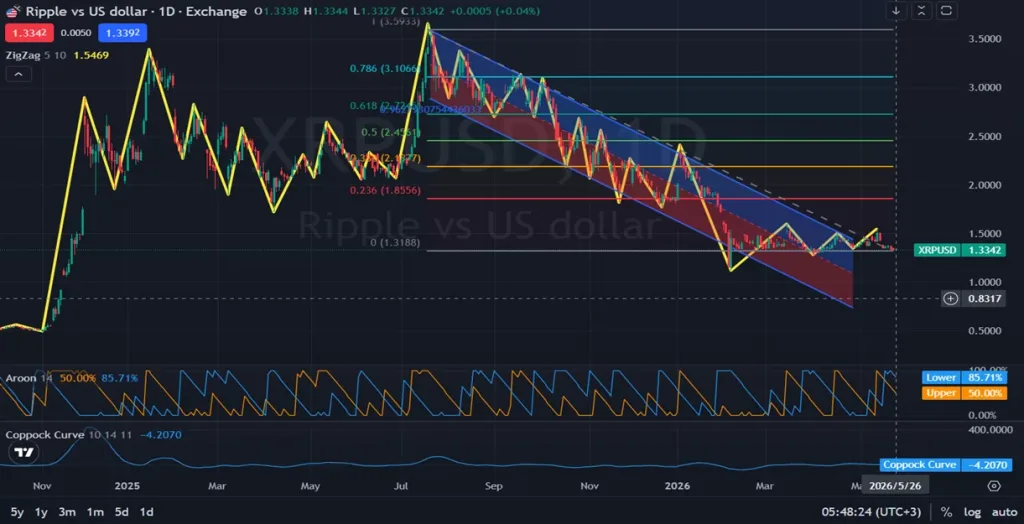Open chart settings via the gear icon near the time axis
The image size is (1024, 524).
click(993, 486)
